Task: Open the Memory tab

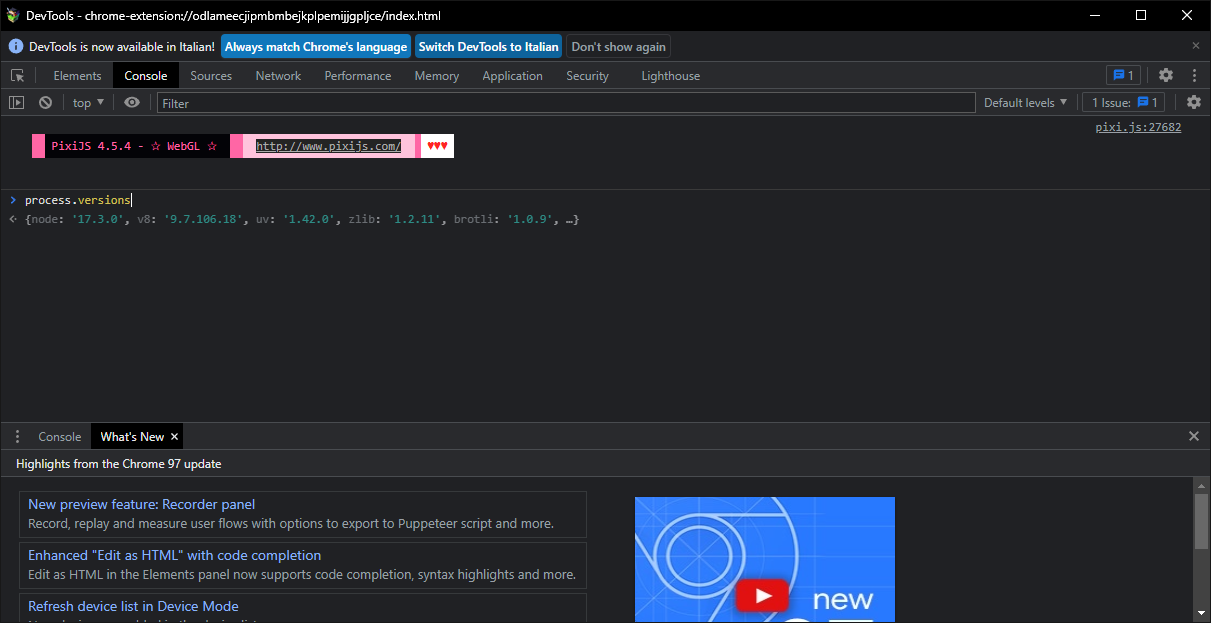Action: (437, 76)
